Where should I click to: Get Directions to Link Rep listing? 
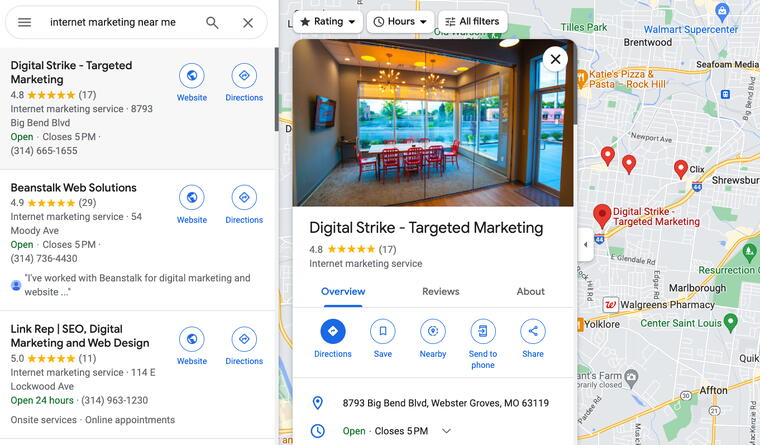point(244,340)
